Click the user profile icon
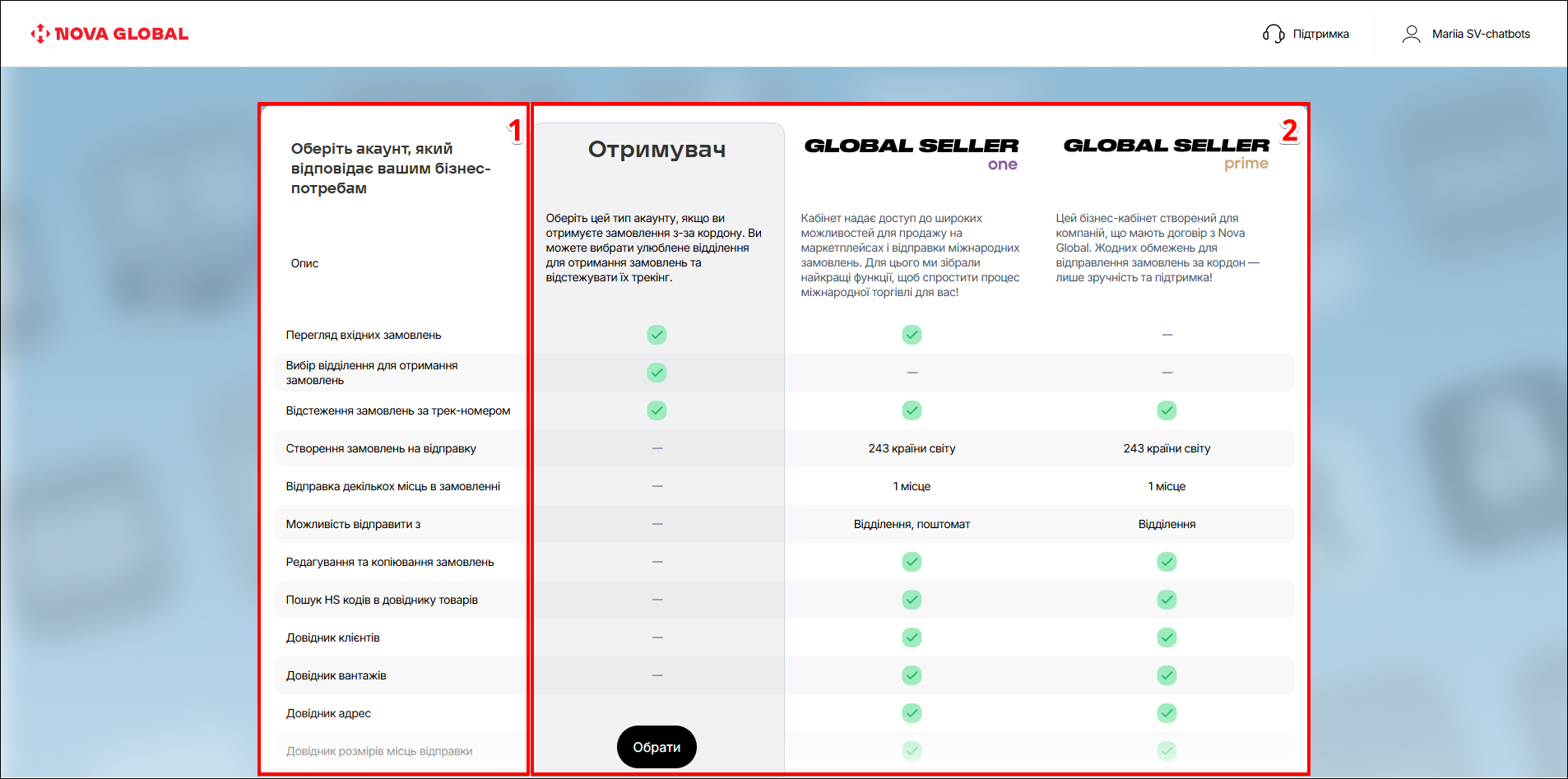 1411,34
